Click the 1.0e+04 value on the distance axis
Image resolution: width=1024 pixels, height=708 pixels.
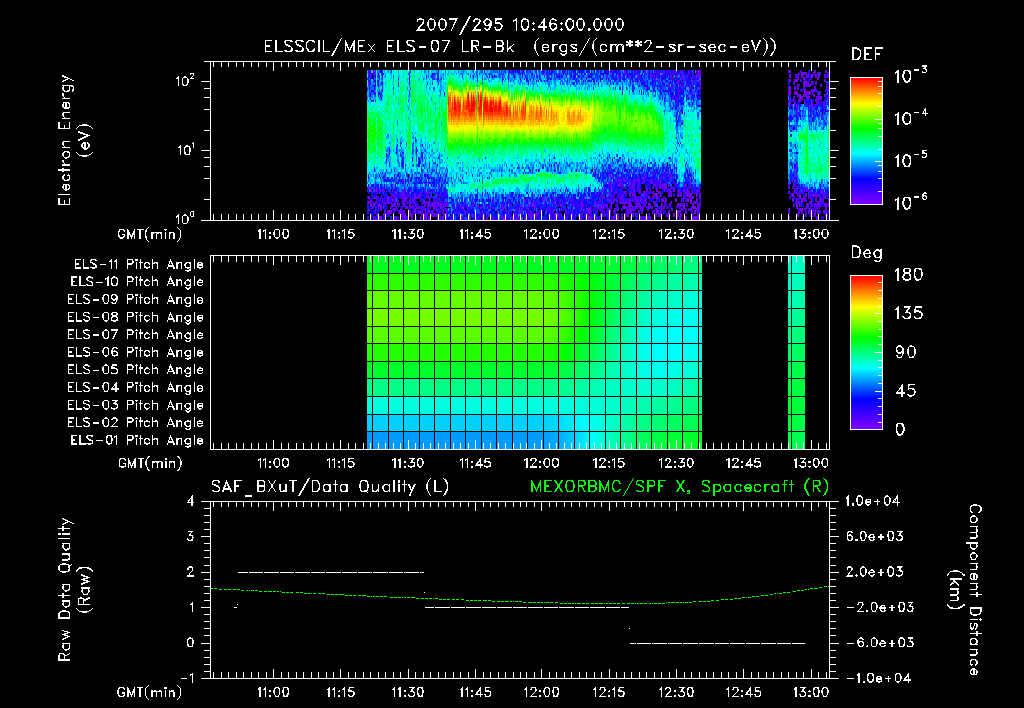pyautogui.click(x=872, y=502)
